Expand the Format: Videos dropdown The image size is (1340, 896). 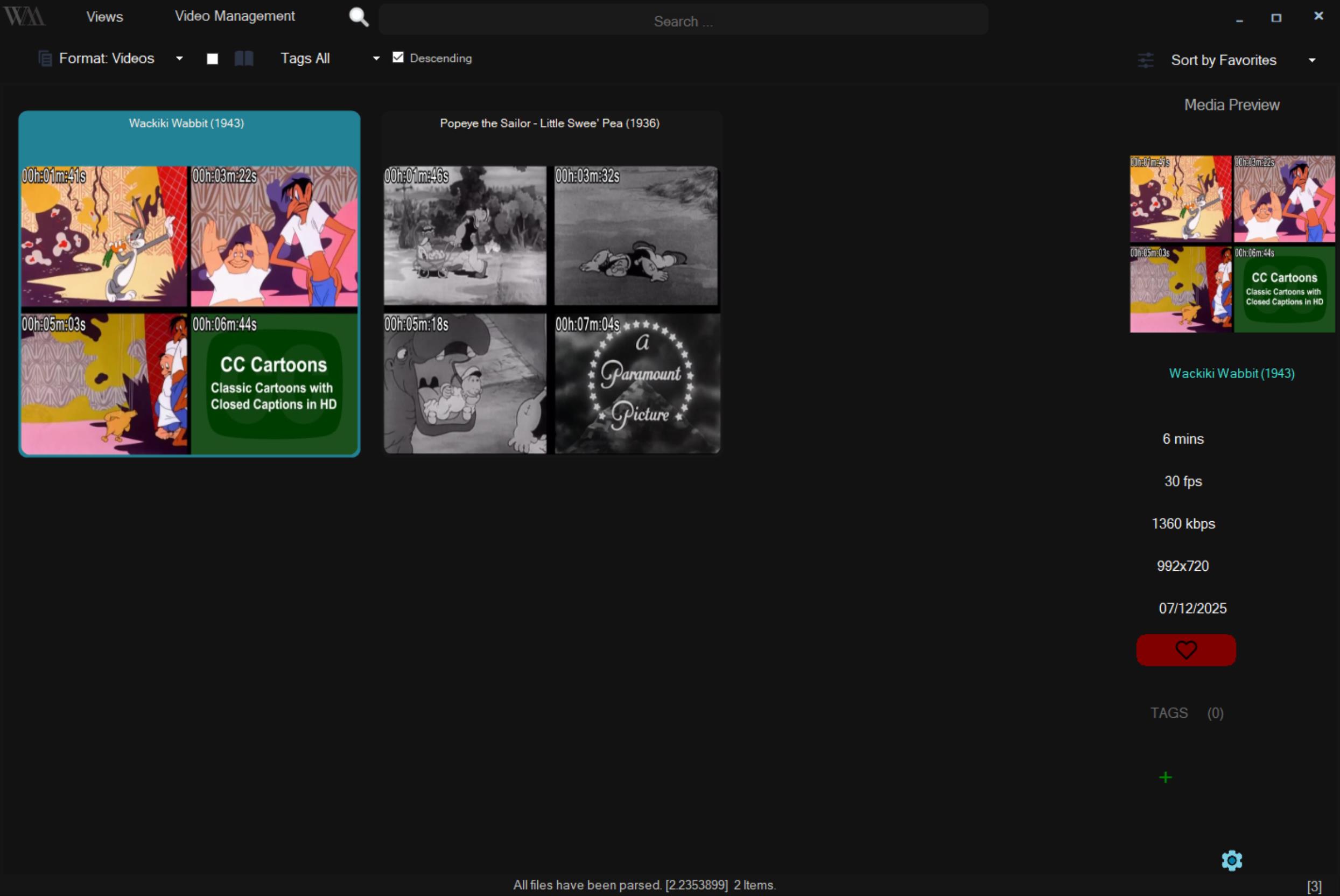pos(179,58)
